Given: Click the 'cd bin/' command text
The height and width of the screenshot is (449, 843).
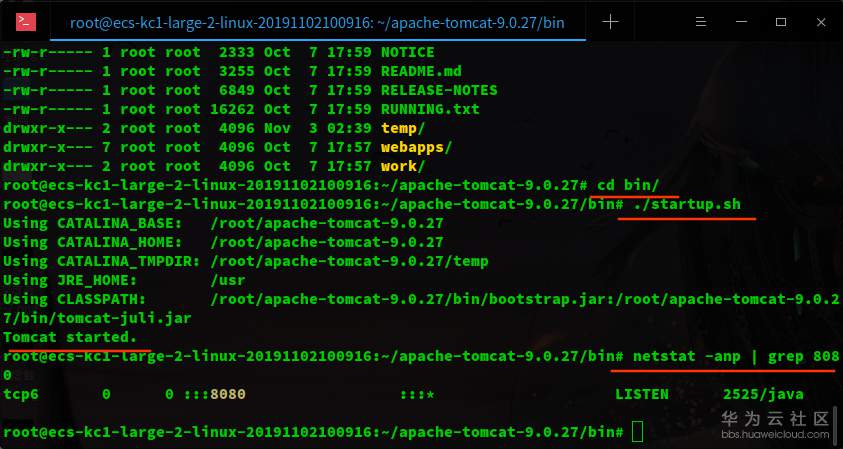Looking at the screenshot, I should (628, 185).
